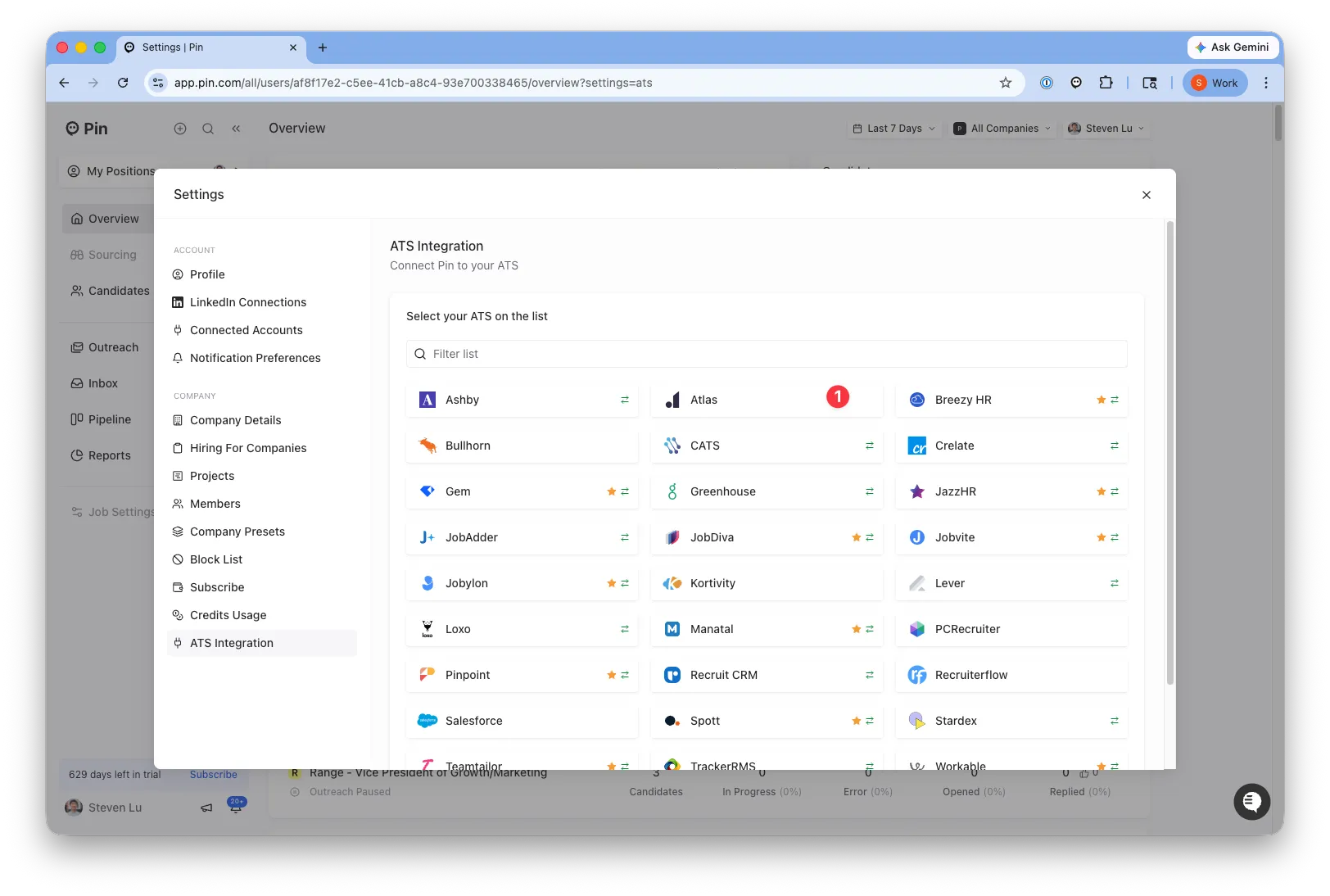The image size is (1330, 896).
Task: Reload the page in Chrome
Action: 123,83
